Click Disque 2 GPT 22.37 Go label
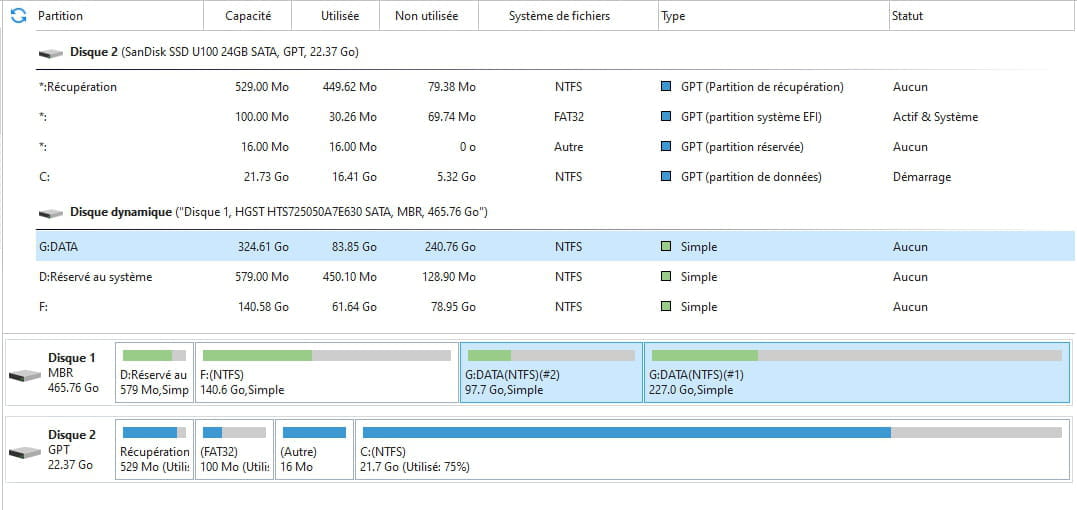Image resolution: width=1077 pixels, height=510 pixels. (71, 450)
